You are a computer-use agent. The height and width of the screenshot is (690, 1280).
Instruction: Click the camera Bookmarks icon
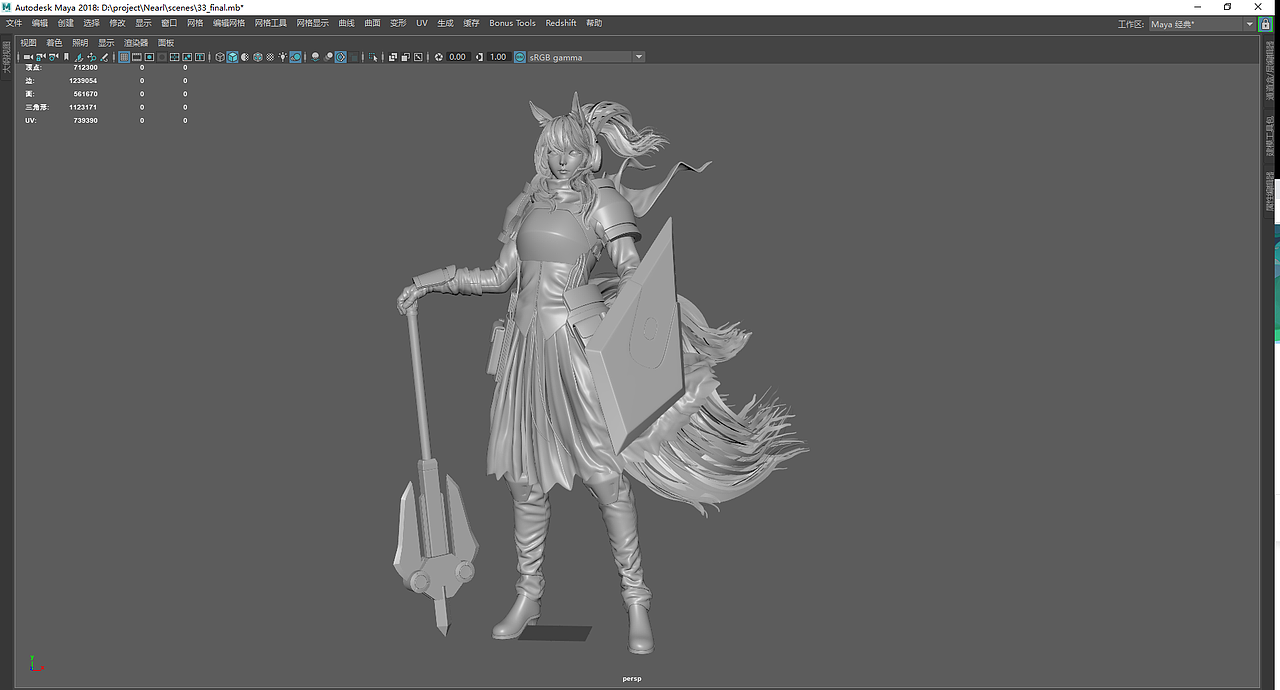coord(66,57)
